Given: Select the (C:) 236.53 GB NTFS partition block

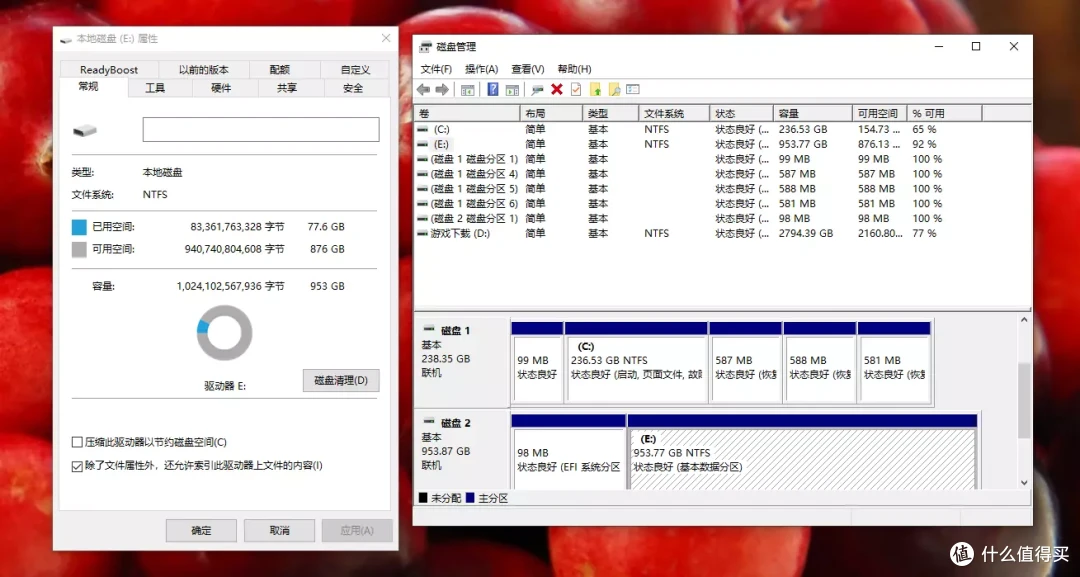Looking at the screenshot, I should (636, 361).
